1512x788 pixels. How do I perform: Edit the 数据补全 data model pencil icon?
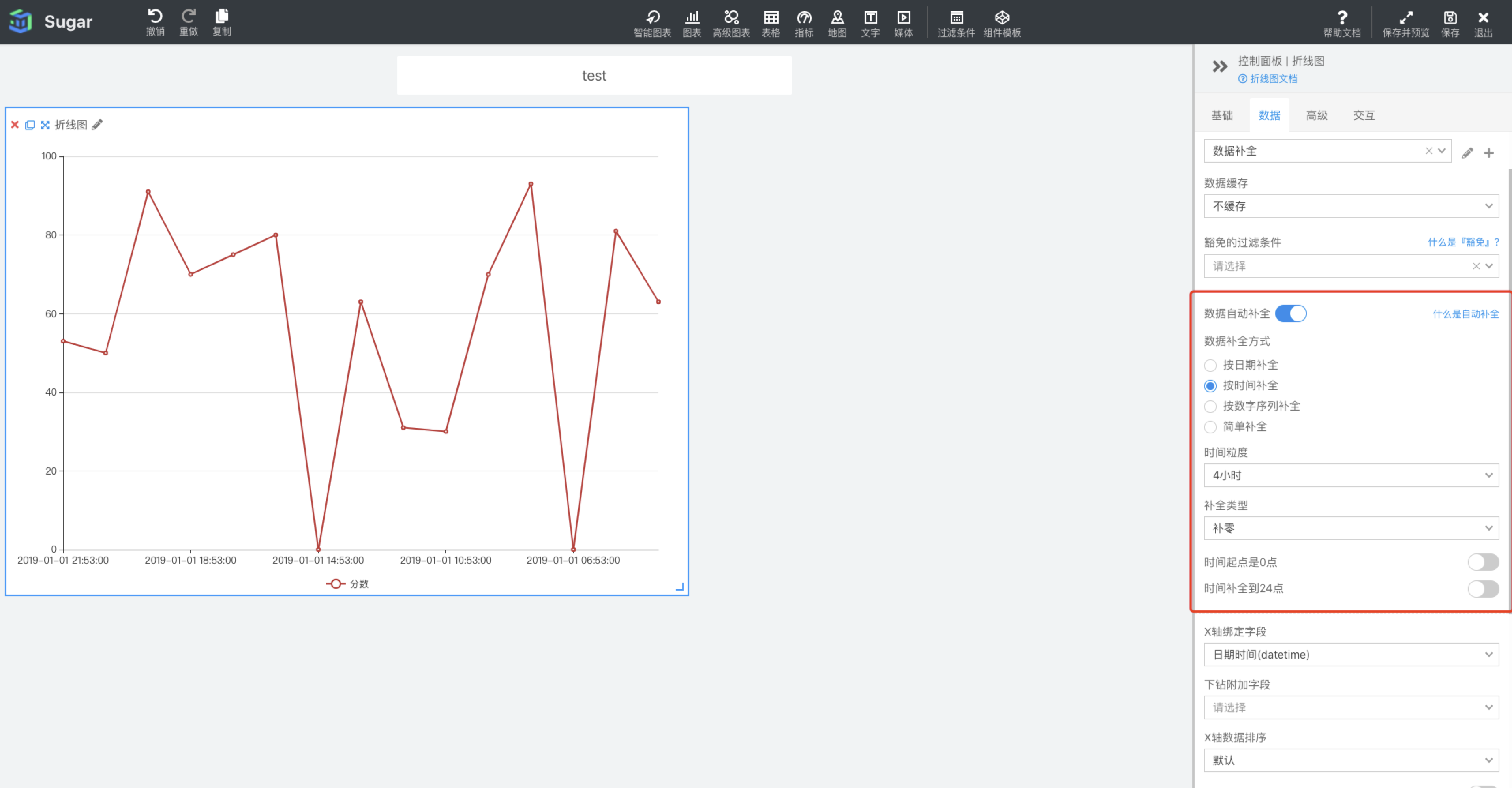tap(1467, 153)
